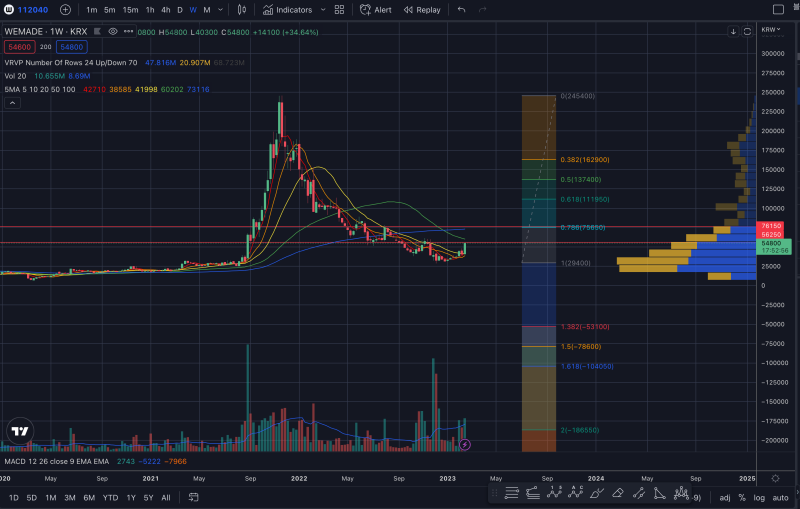Select the 1h timeframe
This screenshot has height=509, width=800.
150,10
